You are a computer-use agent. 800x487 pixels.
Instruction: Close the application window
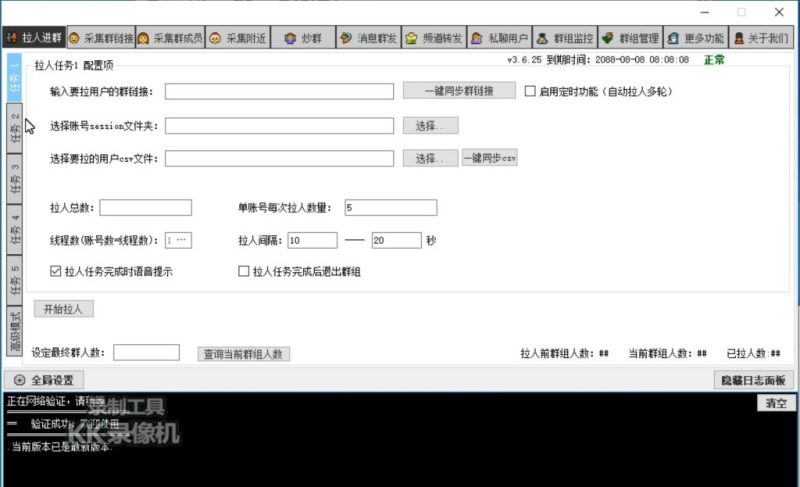779,12
